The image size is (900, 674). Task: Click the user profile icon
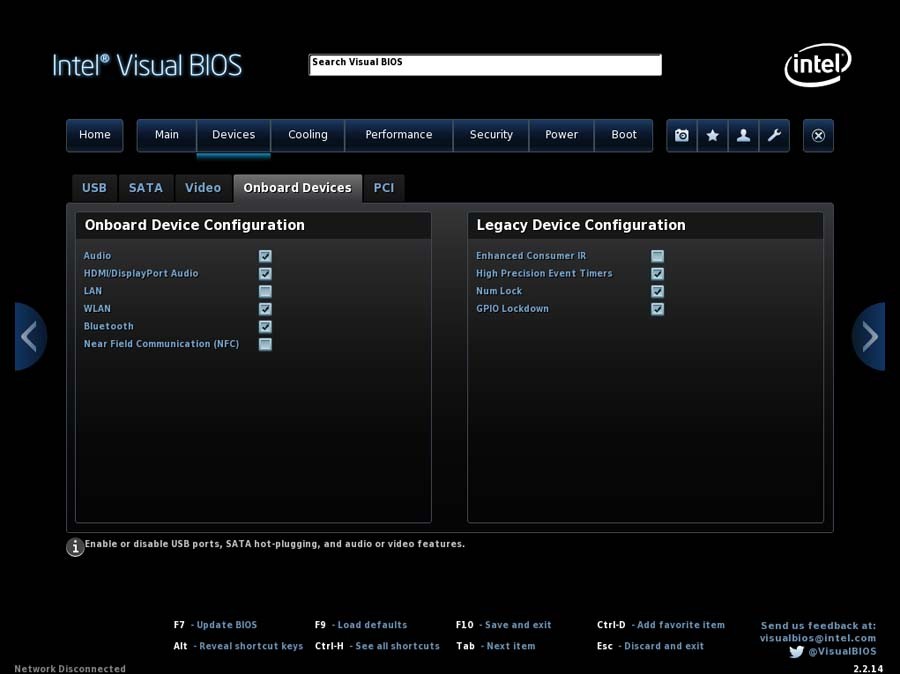(743, 135)
